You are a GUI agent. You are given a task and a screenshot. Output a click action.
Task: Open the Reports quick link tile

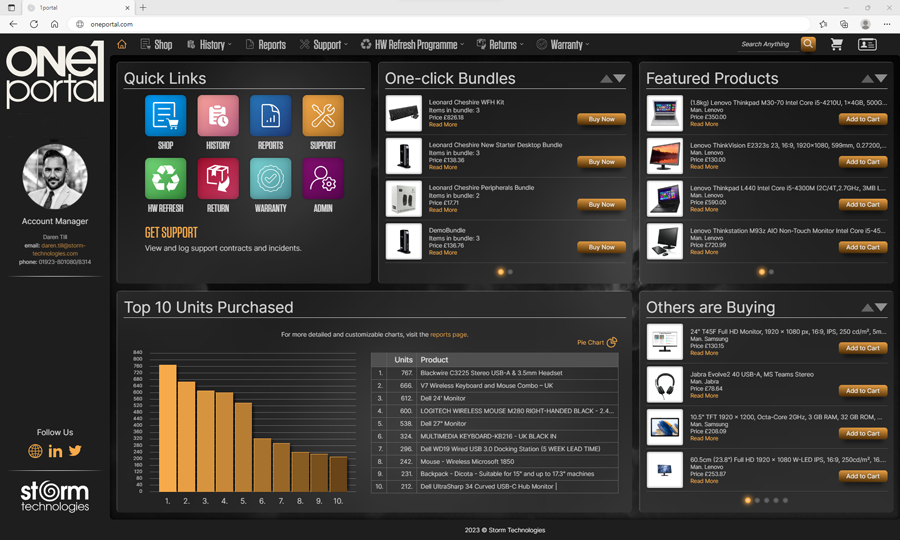270,116
